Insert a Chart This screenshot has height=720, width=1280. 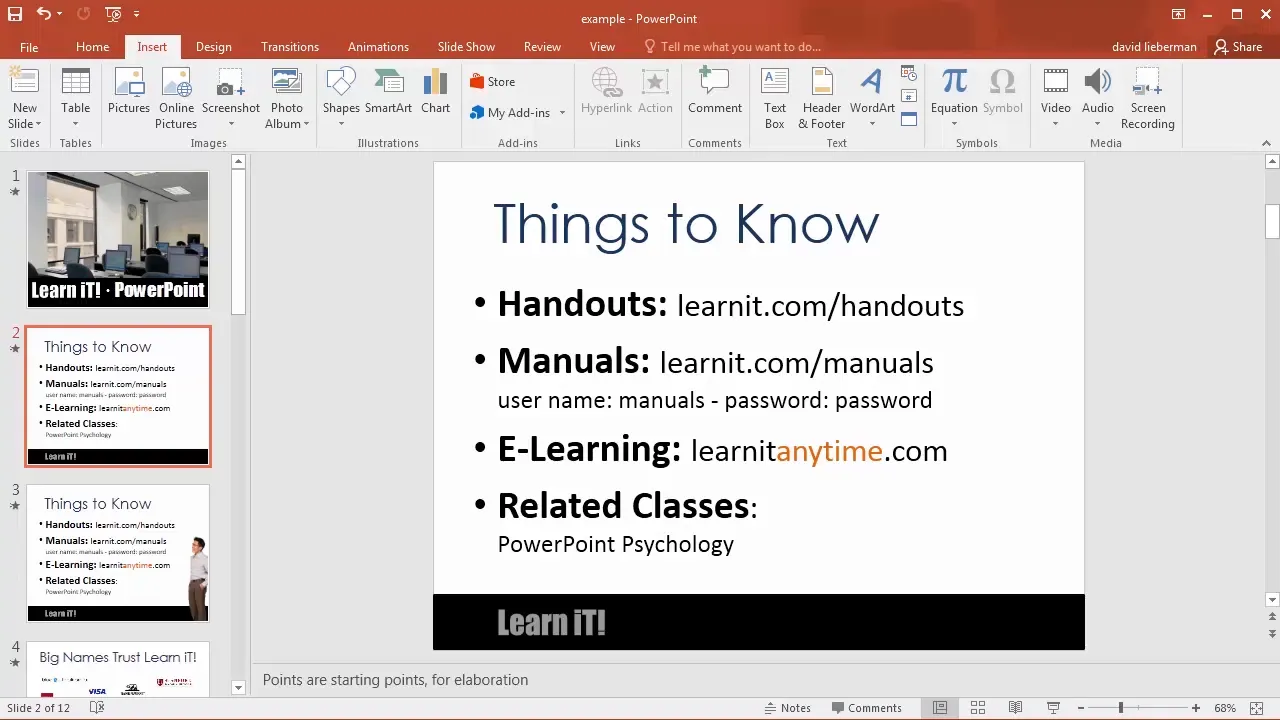(x=435, y=90)
